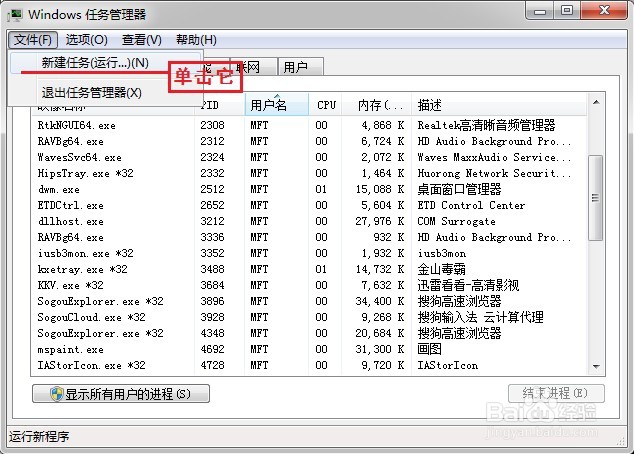Image resolution: width=634 pixels, height=454 pixels.
Task: Click the 金山毒霸 description cell
Action: [x=442, y=269]
